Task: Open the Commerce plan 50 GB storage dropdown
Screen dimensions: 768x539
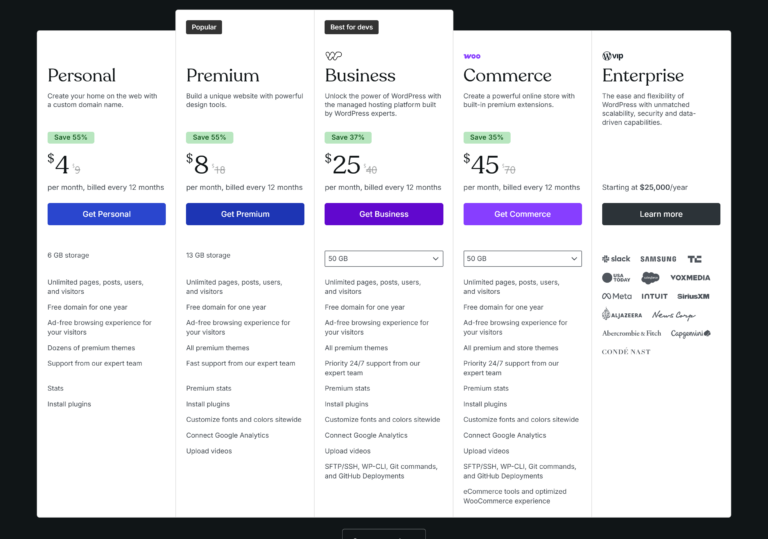Action: pos(523,259)
